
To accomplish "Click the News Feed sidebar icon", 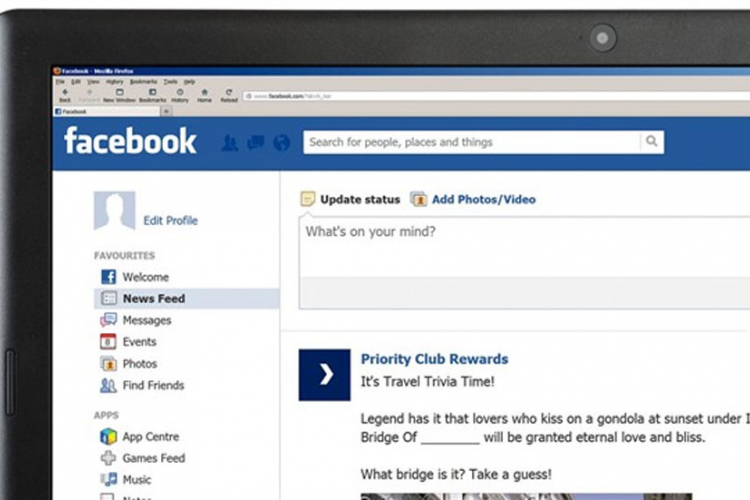I will coord(108,299).
